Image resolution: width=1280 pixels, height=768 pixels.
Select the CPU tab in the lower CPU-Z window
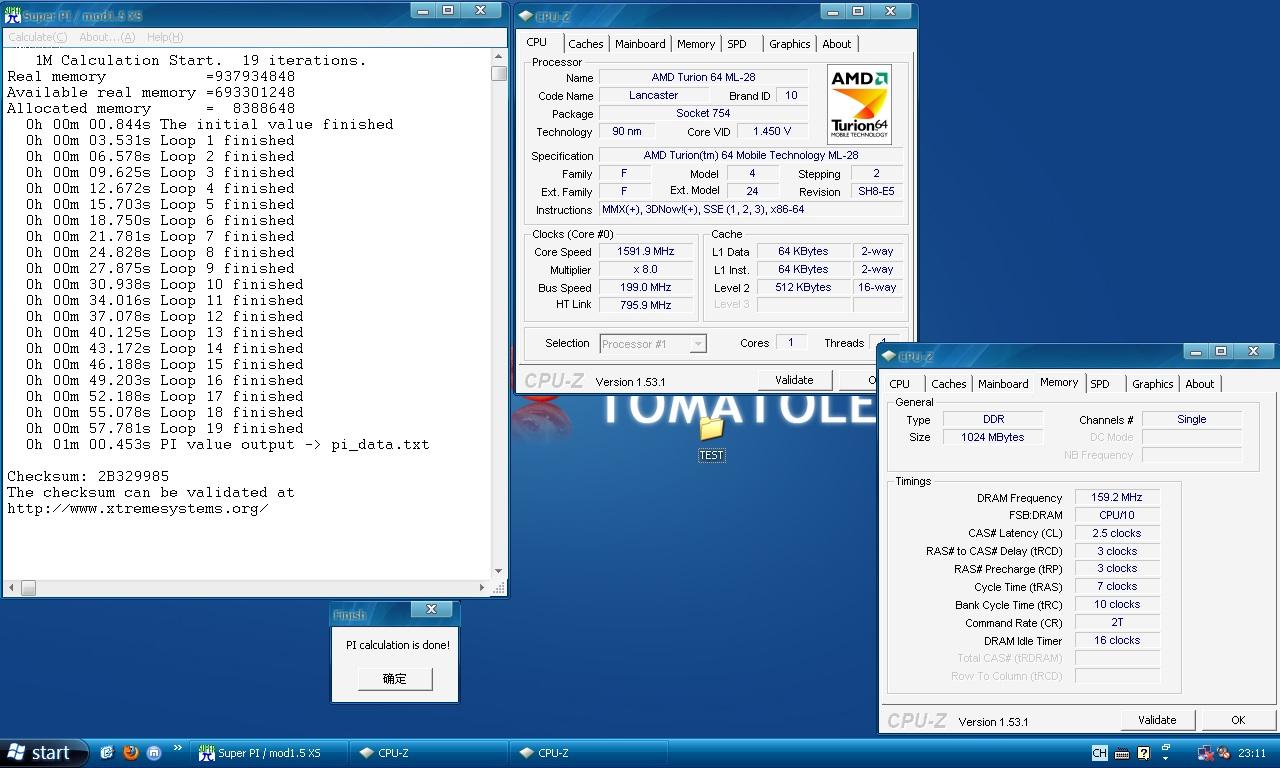point(900,384)
